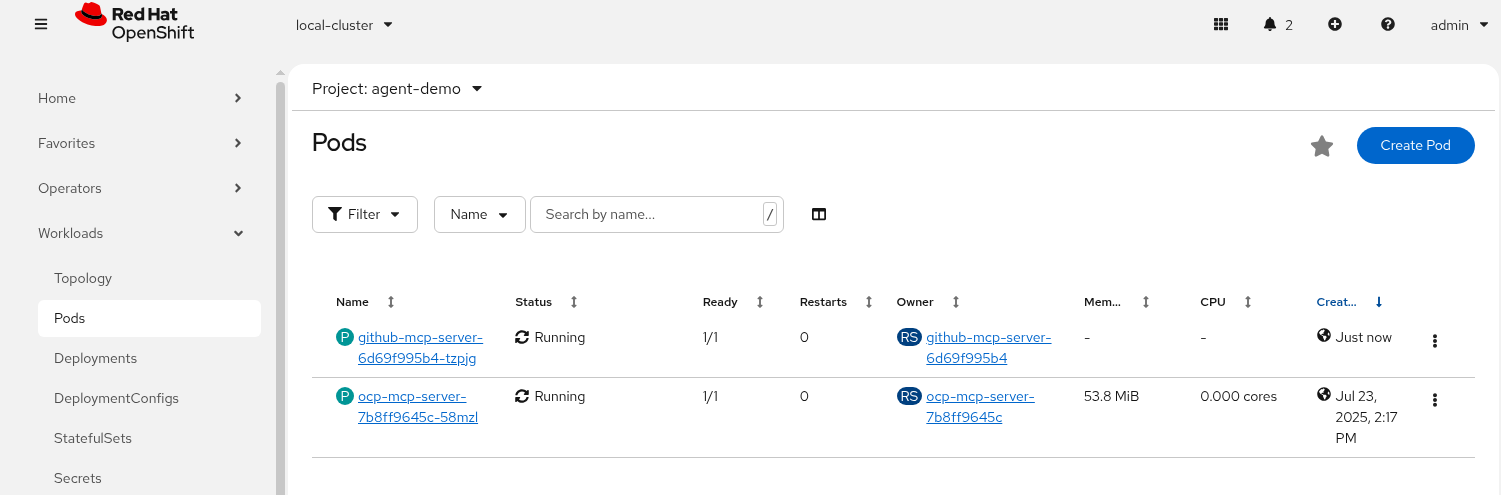1501x495 pixels.
Task: Expand the Home navigation section
Action: (x=140, y=98)
